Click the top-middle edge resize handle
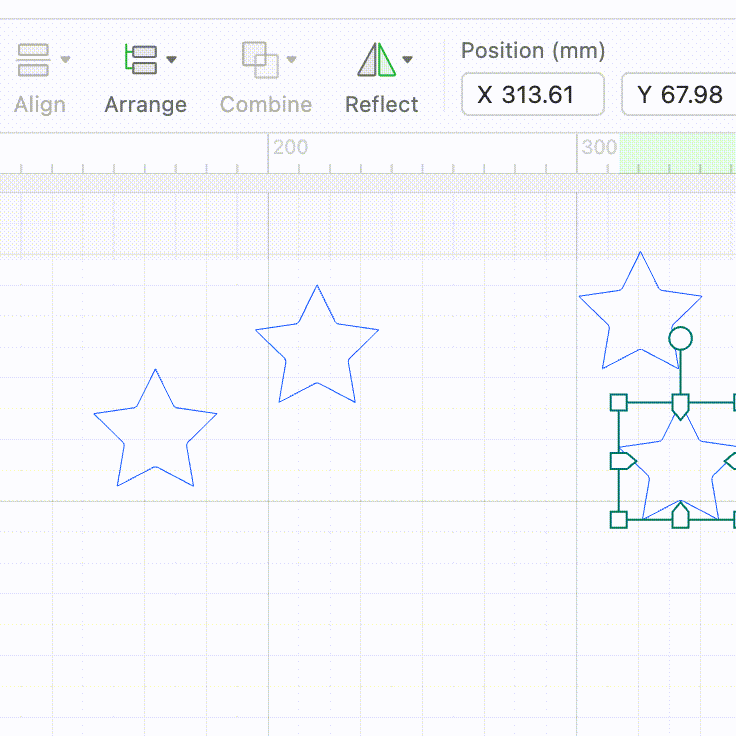Image resolution: width=736 pixels, height=736 pixels. [681, 406]
